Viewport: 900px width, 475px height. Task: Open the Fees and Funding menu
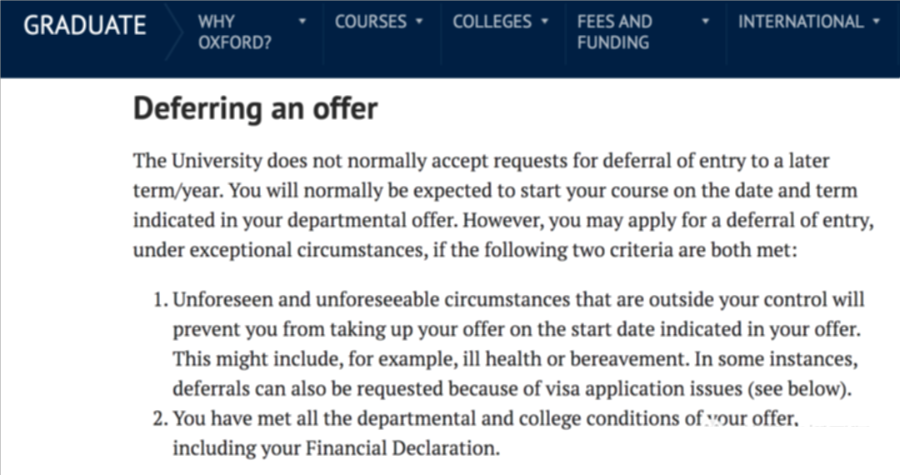(x=615, y=32)
